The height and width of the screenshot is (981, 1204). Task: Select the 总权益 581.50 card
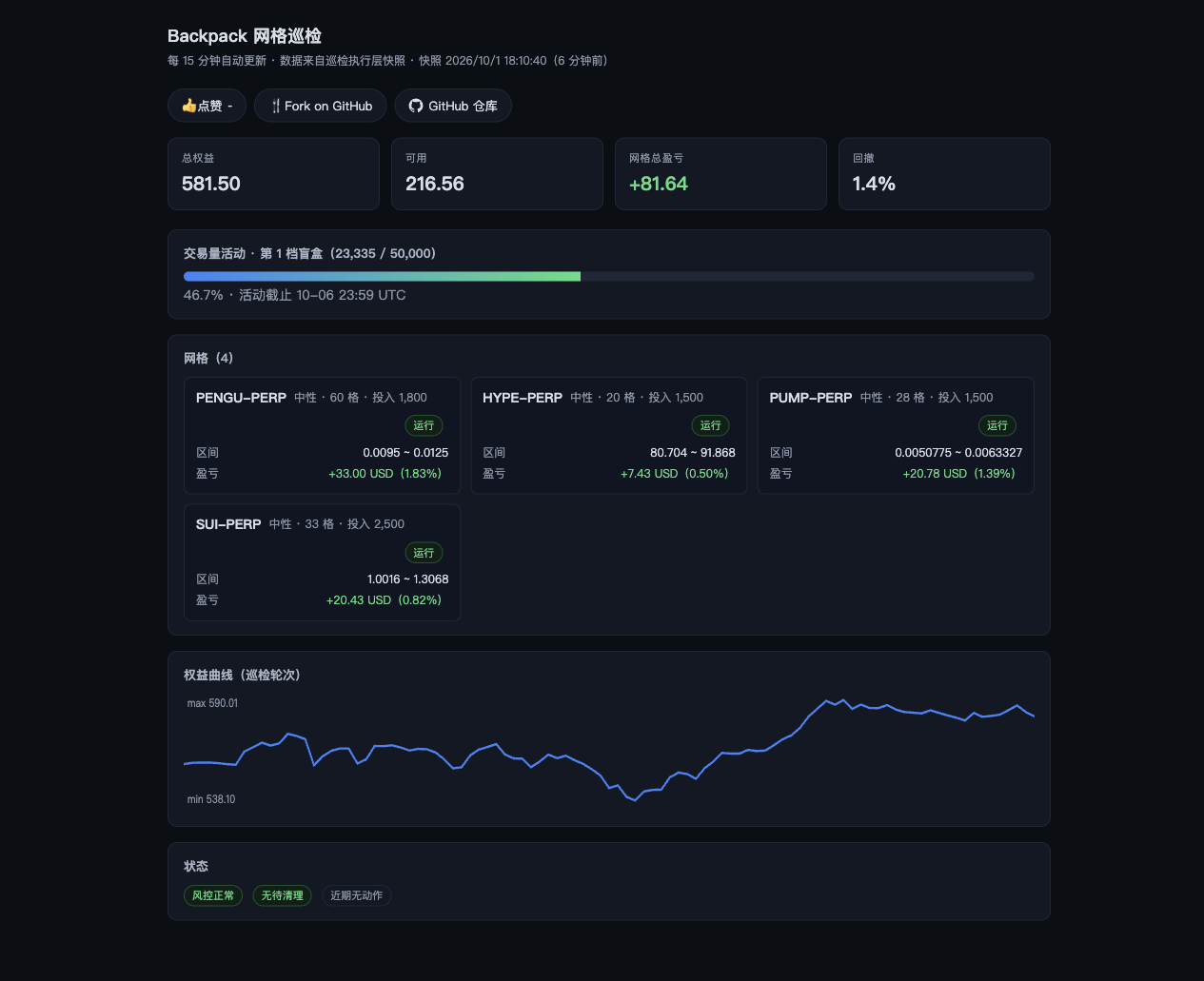click(x=273, y=174)
